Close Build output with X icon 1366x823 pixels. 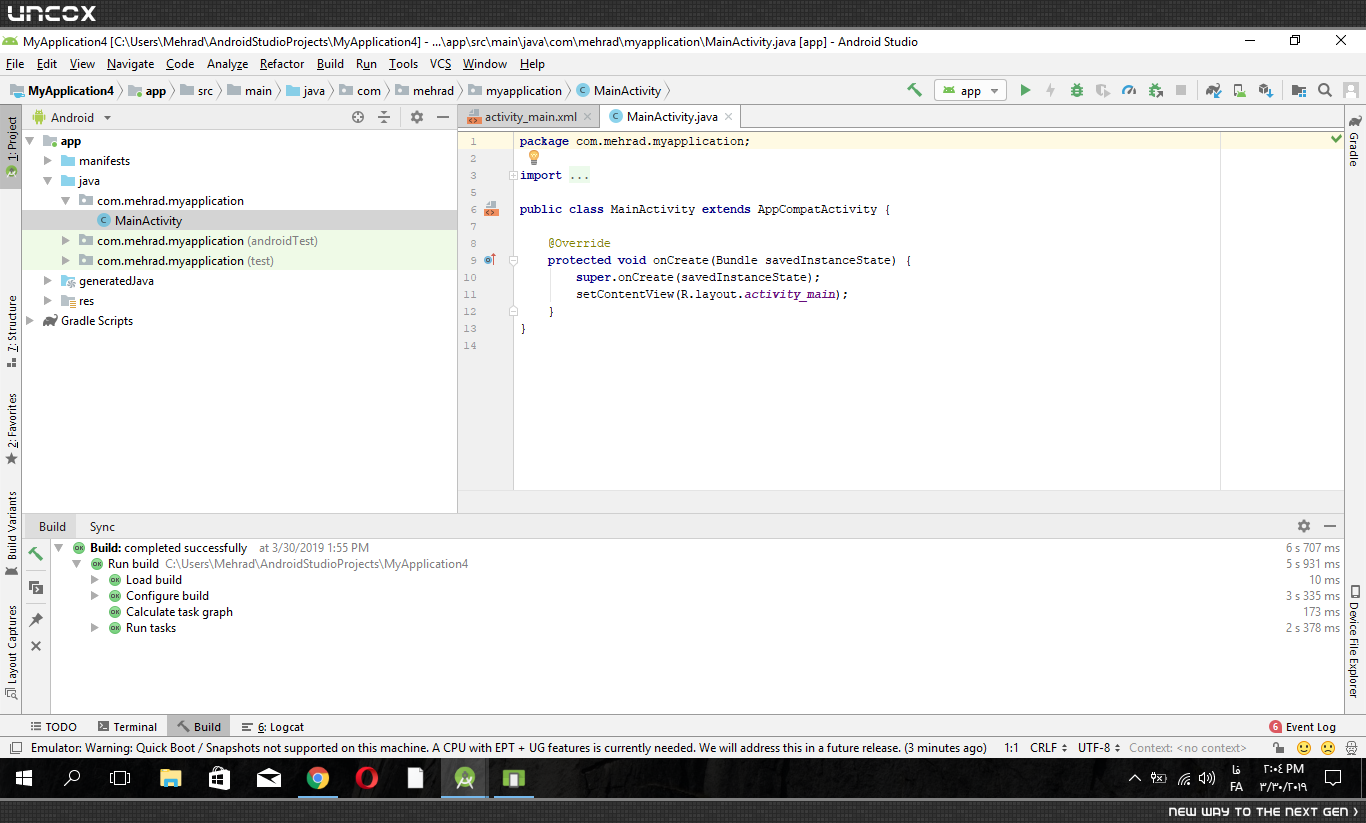36,646
